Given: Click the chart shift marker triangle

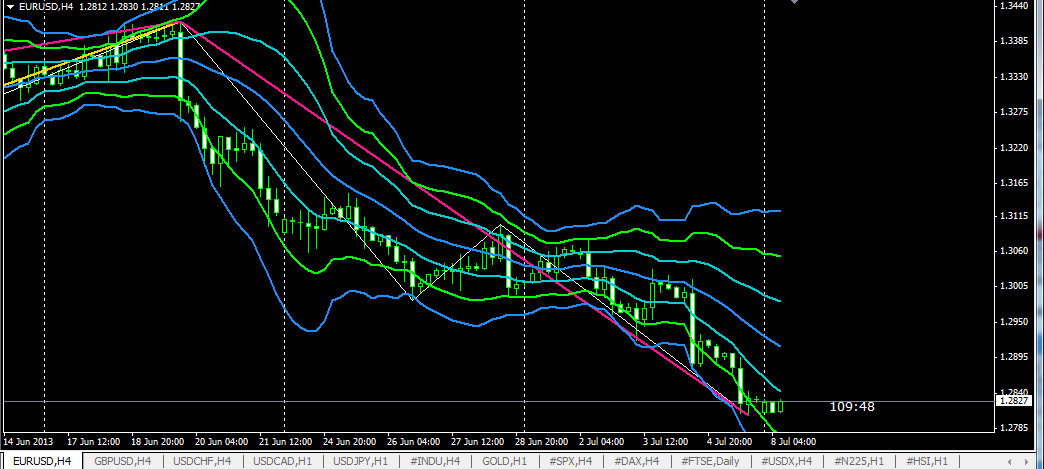Looking at the screenshot, I should pos(794,2).
